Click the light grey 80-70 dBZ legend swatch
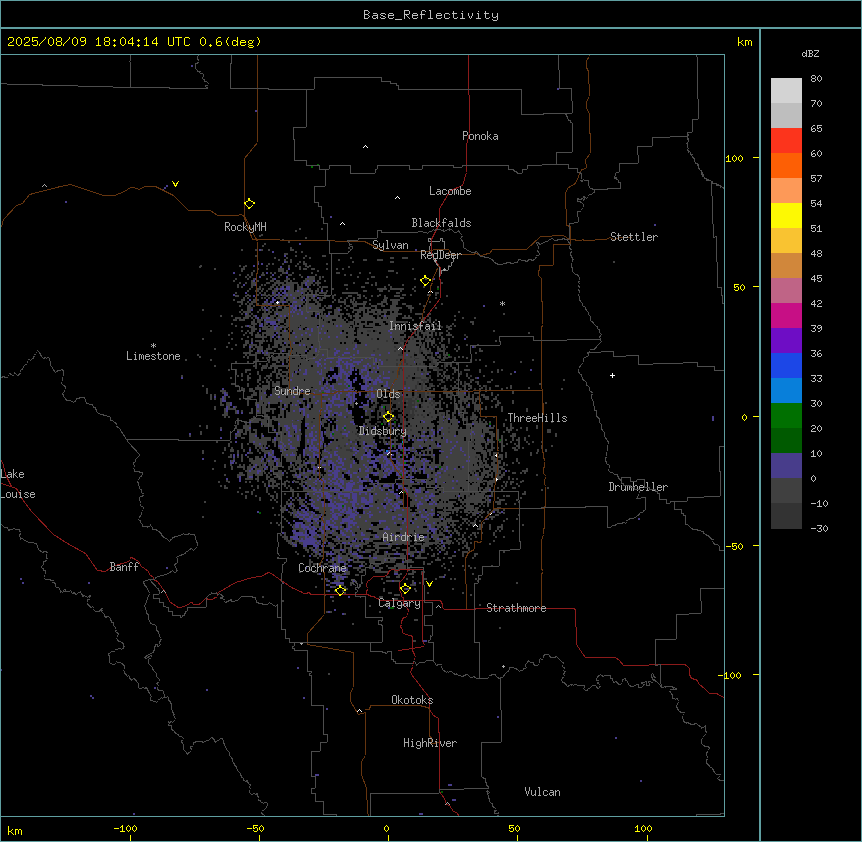Image resolution: width=862 pixels, height=842 pixels. (786, 91)
